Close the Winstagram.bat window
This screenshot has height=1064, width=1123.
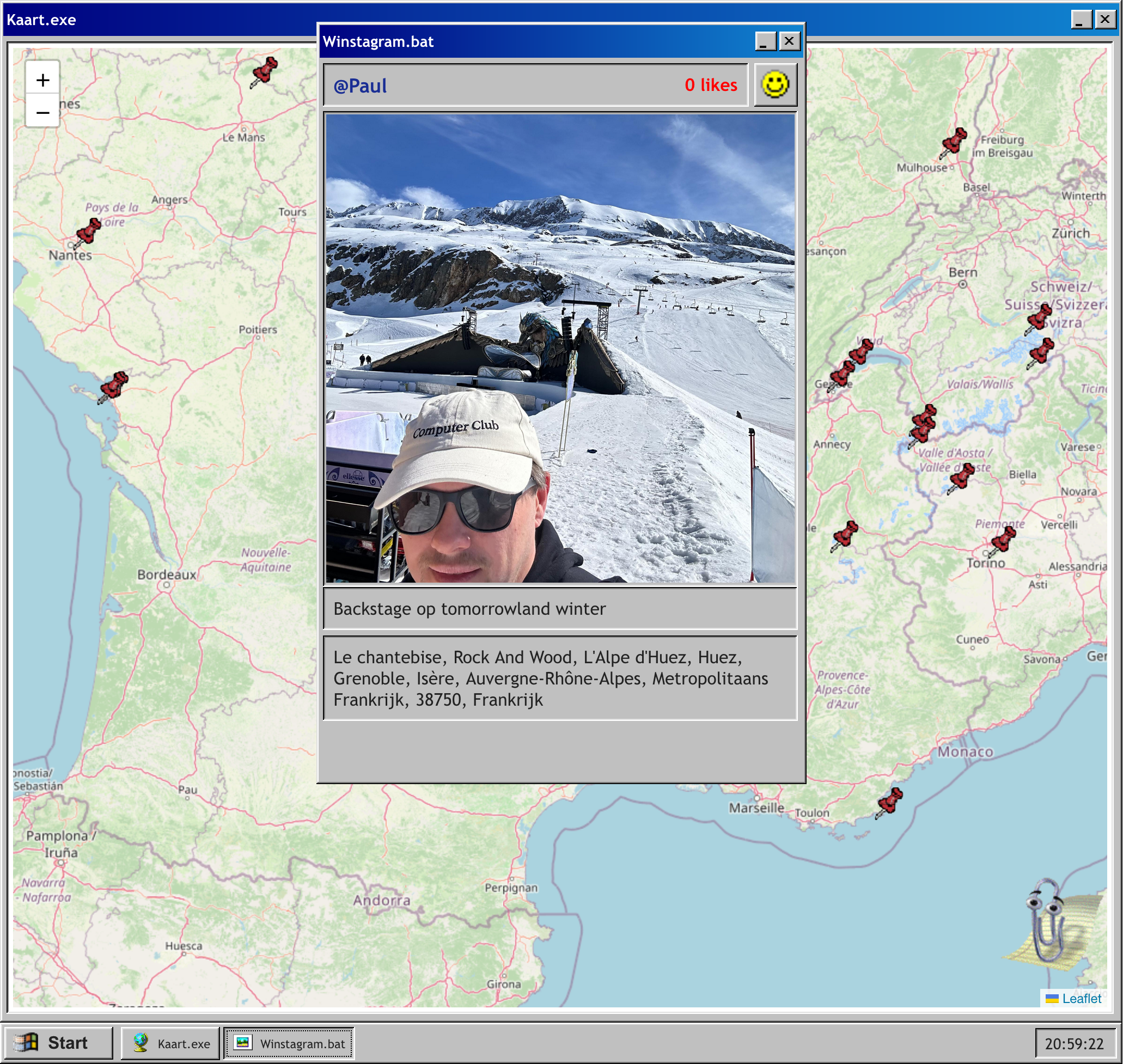coord(789,41)
